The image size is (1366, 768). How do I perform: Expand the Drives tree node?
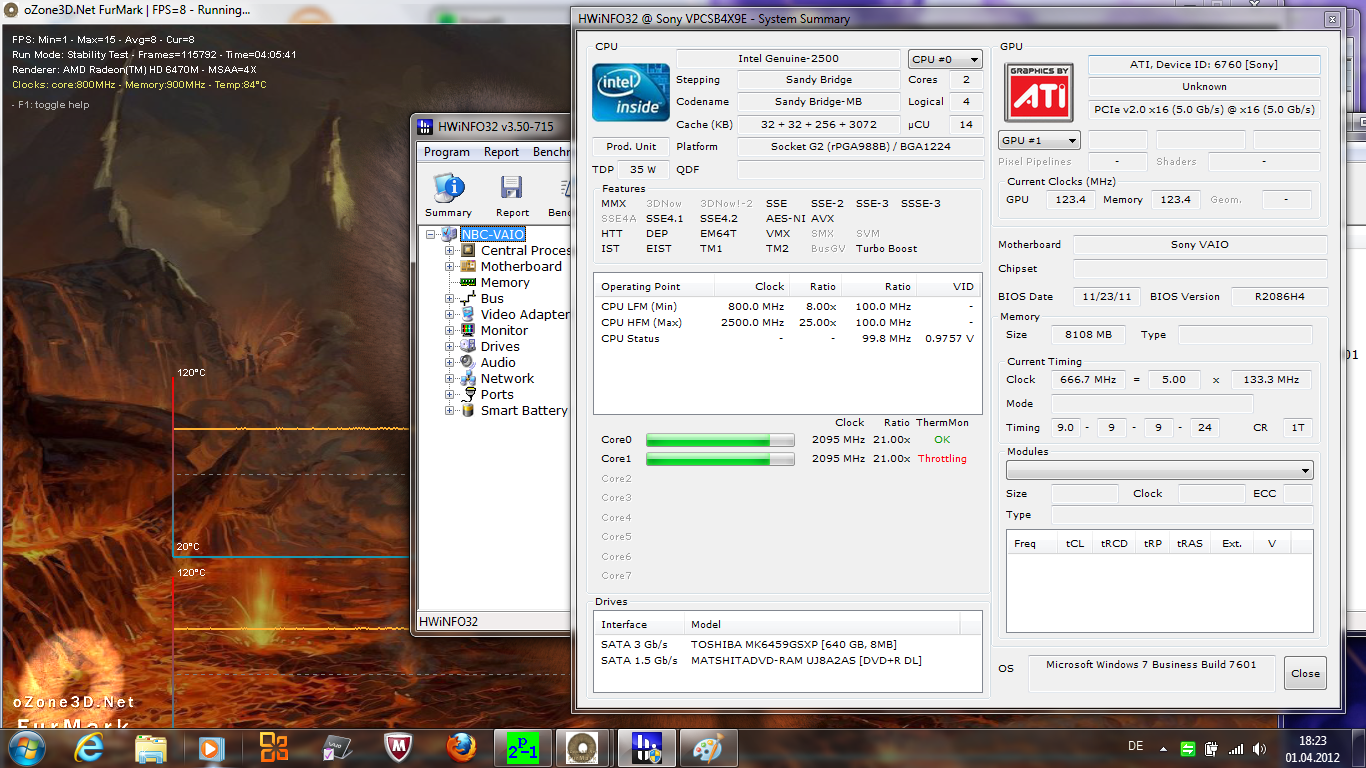(450, 346)
